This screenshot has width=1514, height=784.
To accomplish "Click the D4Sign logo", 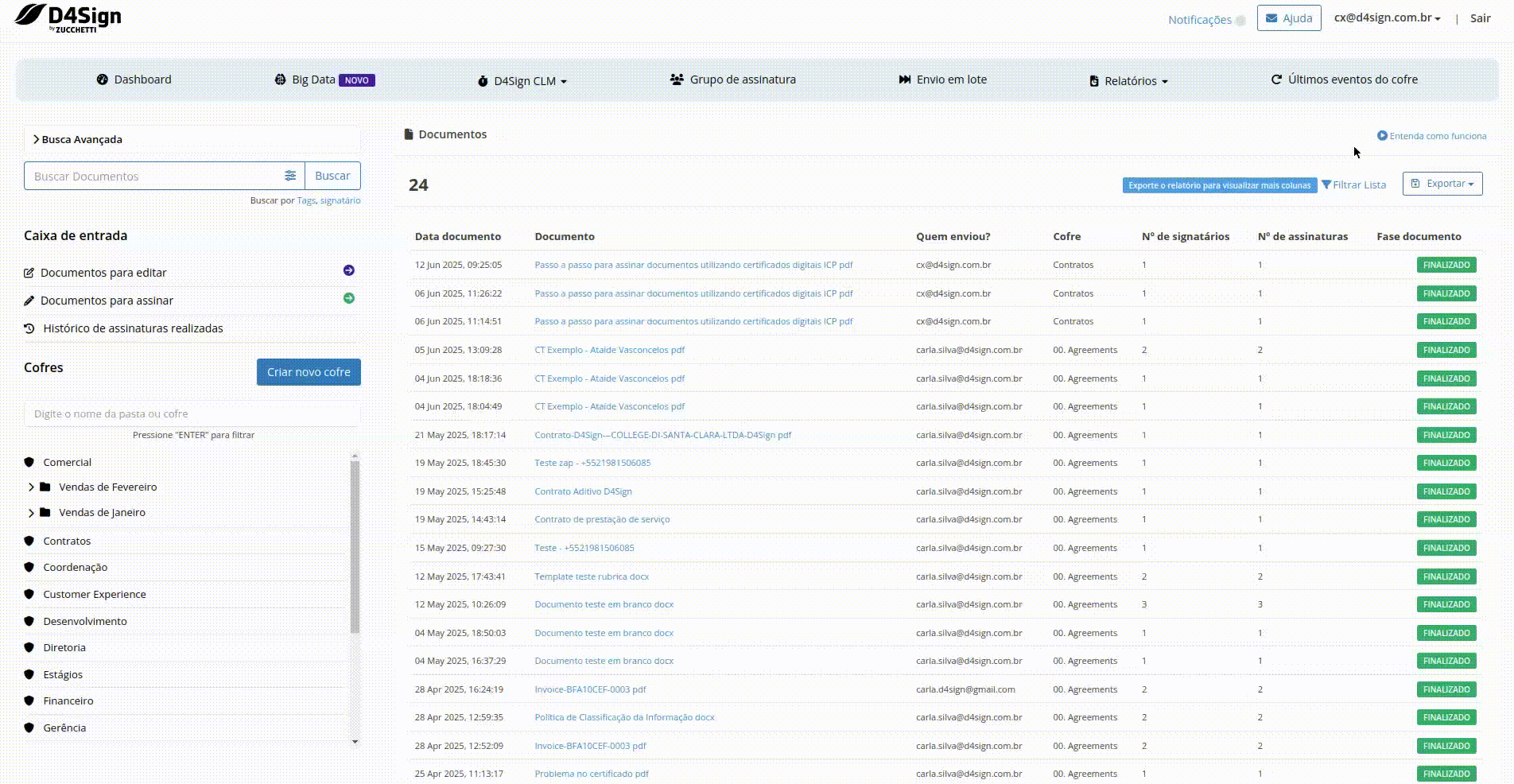I will 68,17.
